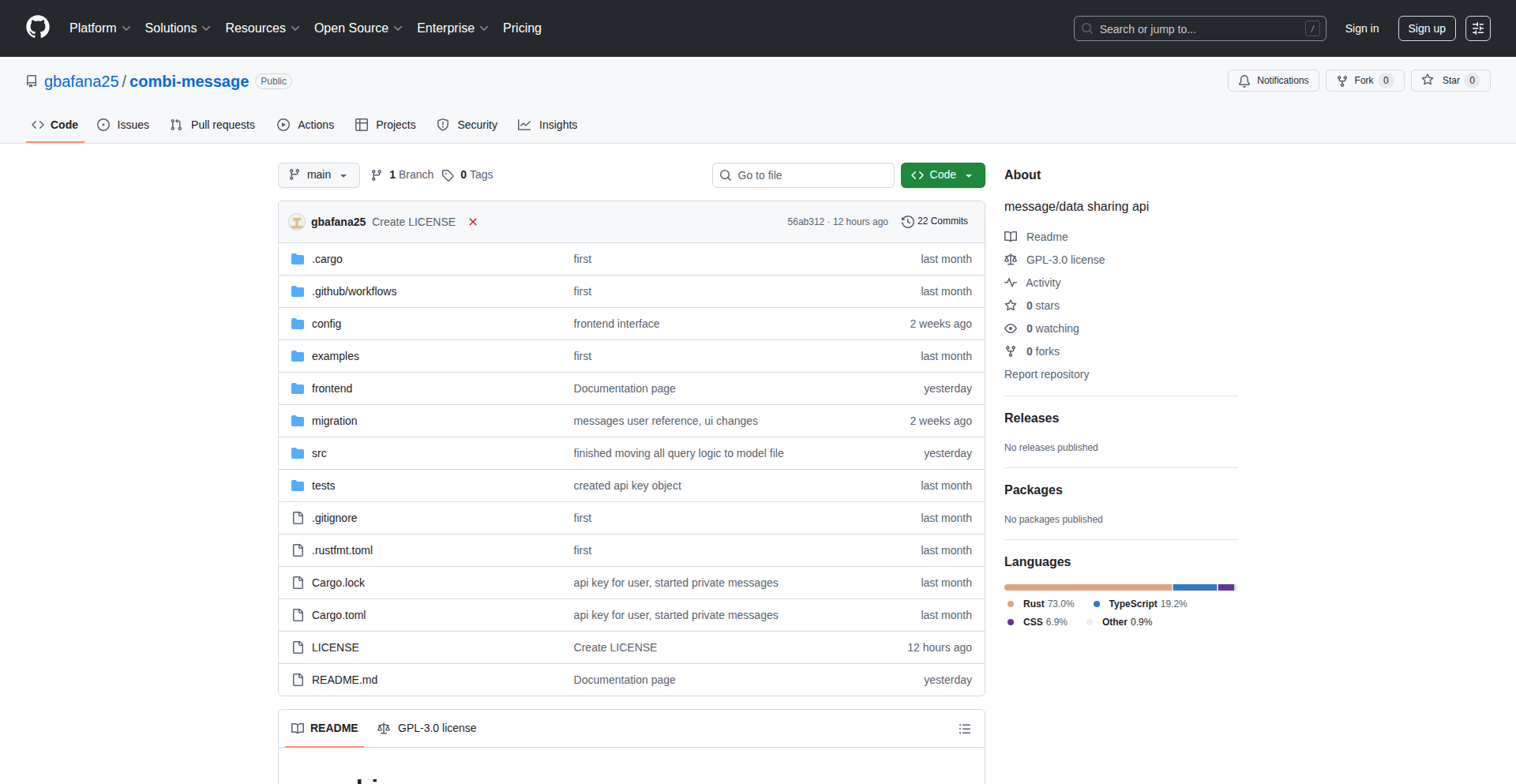Open the Notifications bell icon
Viewport: 1516px width, 784px height.
[1244, 81]
